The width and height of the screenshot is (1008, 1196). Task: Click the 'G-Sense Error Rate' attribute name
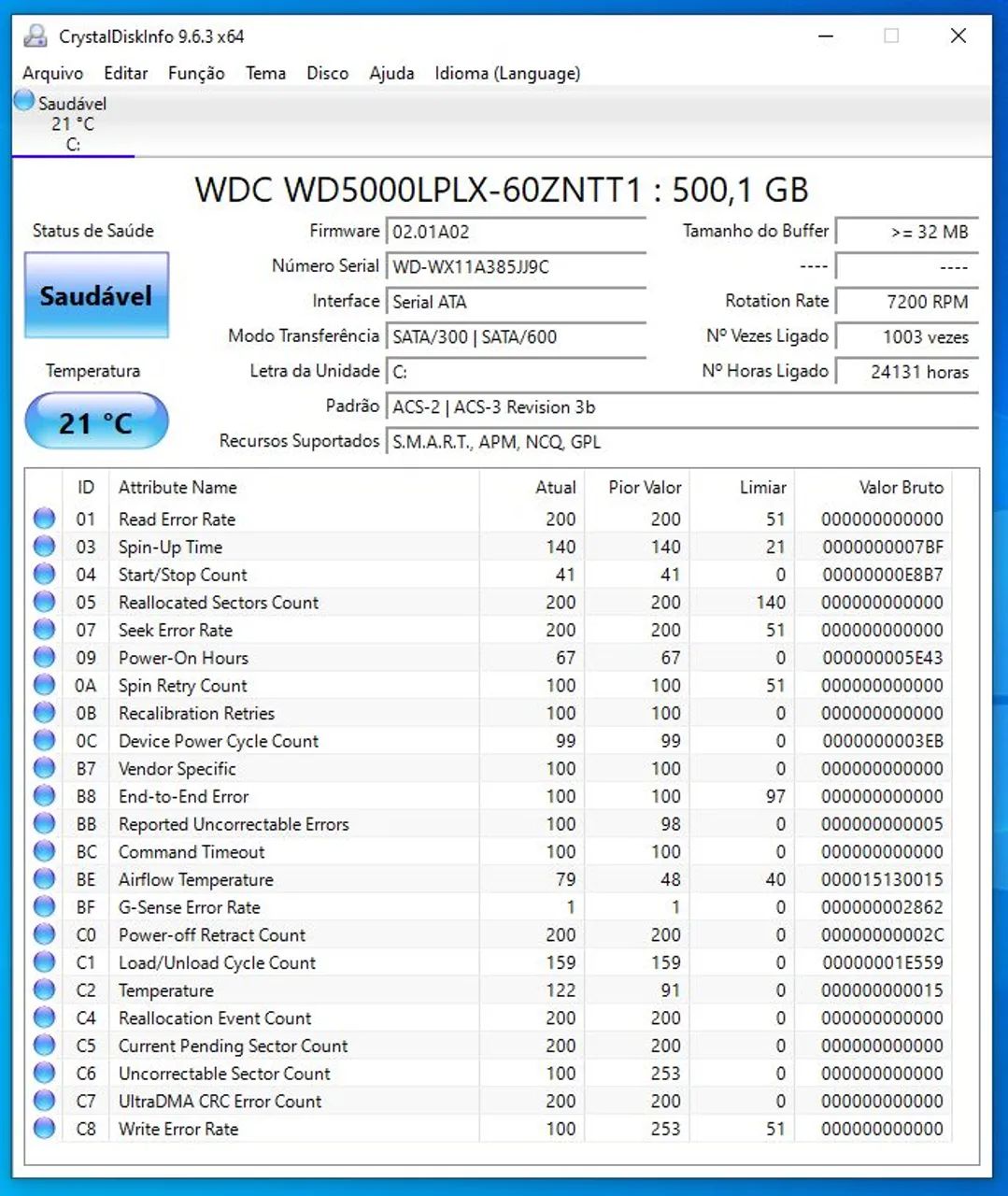(190, 907)
